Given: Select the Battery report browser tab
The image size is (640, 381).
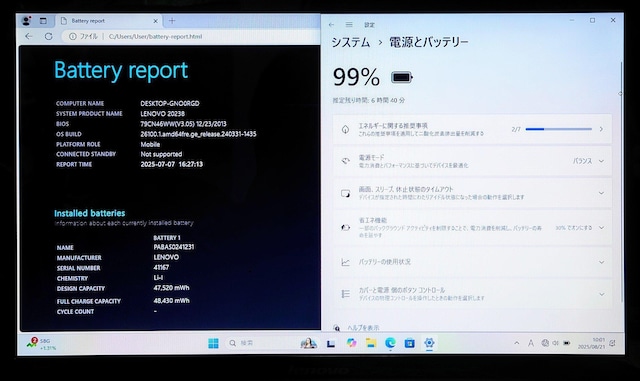Looking at the screenshot, I should pyautogui.click(x=109, y=21).
